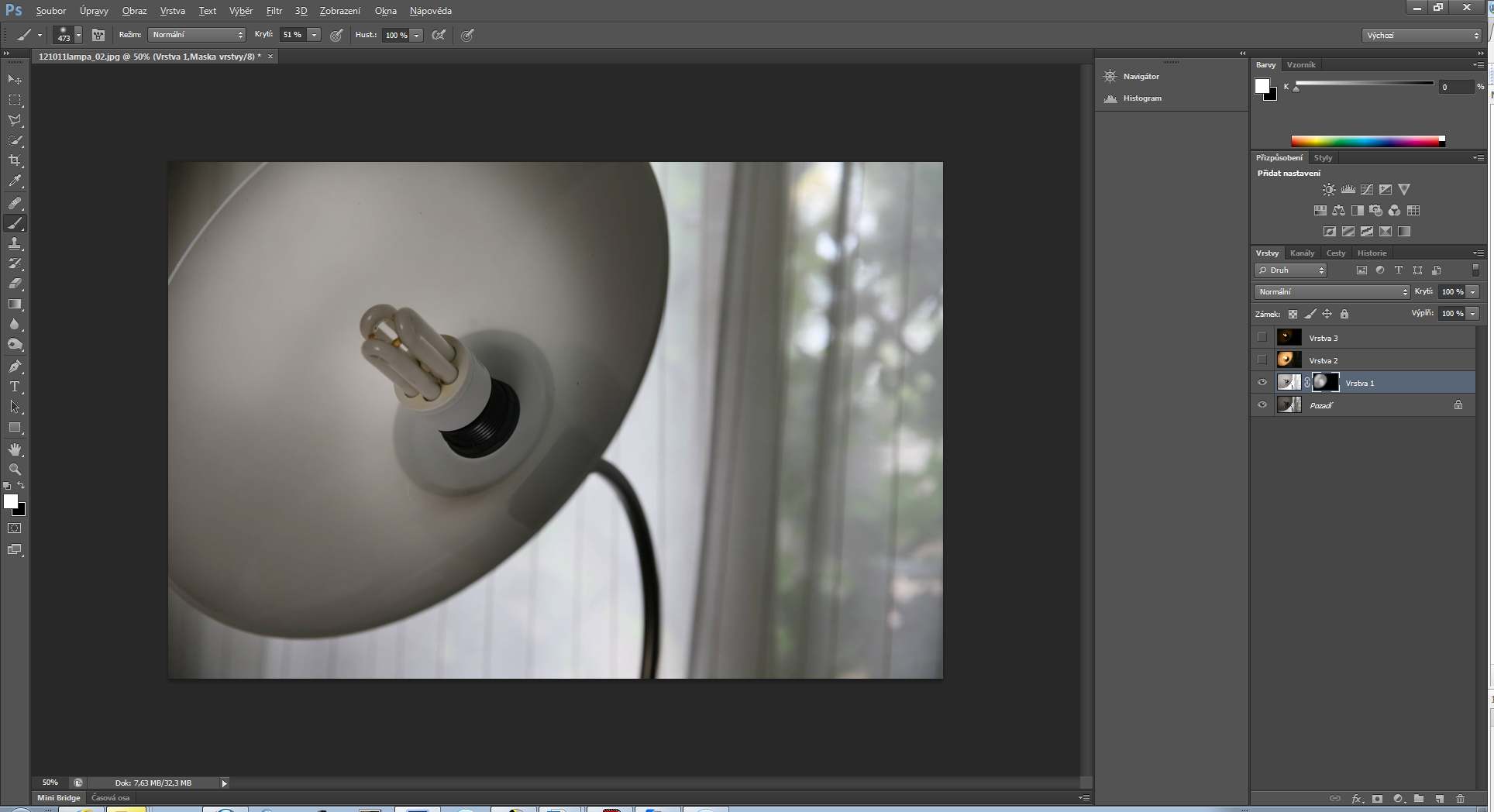Select the Crop tool

click(15, 160)
